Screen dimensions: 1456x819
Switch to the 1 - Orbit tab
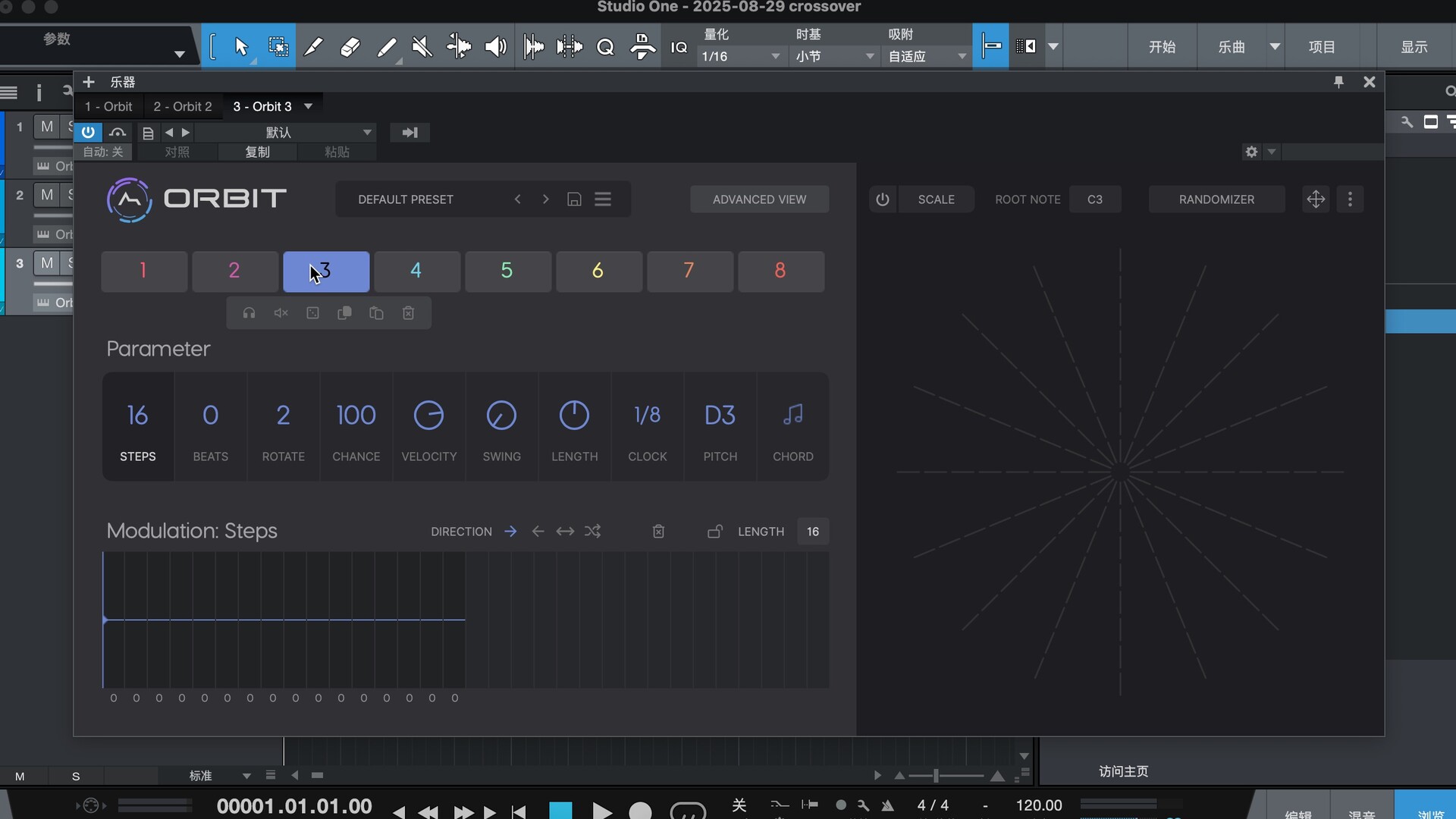point(108,106)
